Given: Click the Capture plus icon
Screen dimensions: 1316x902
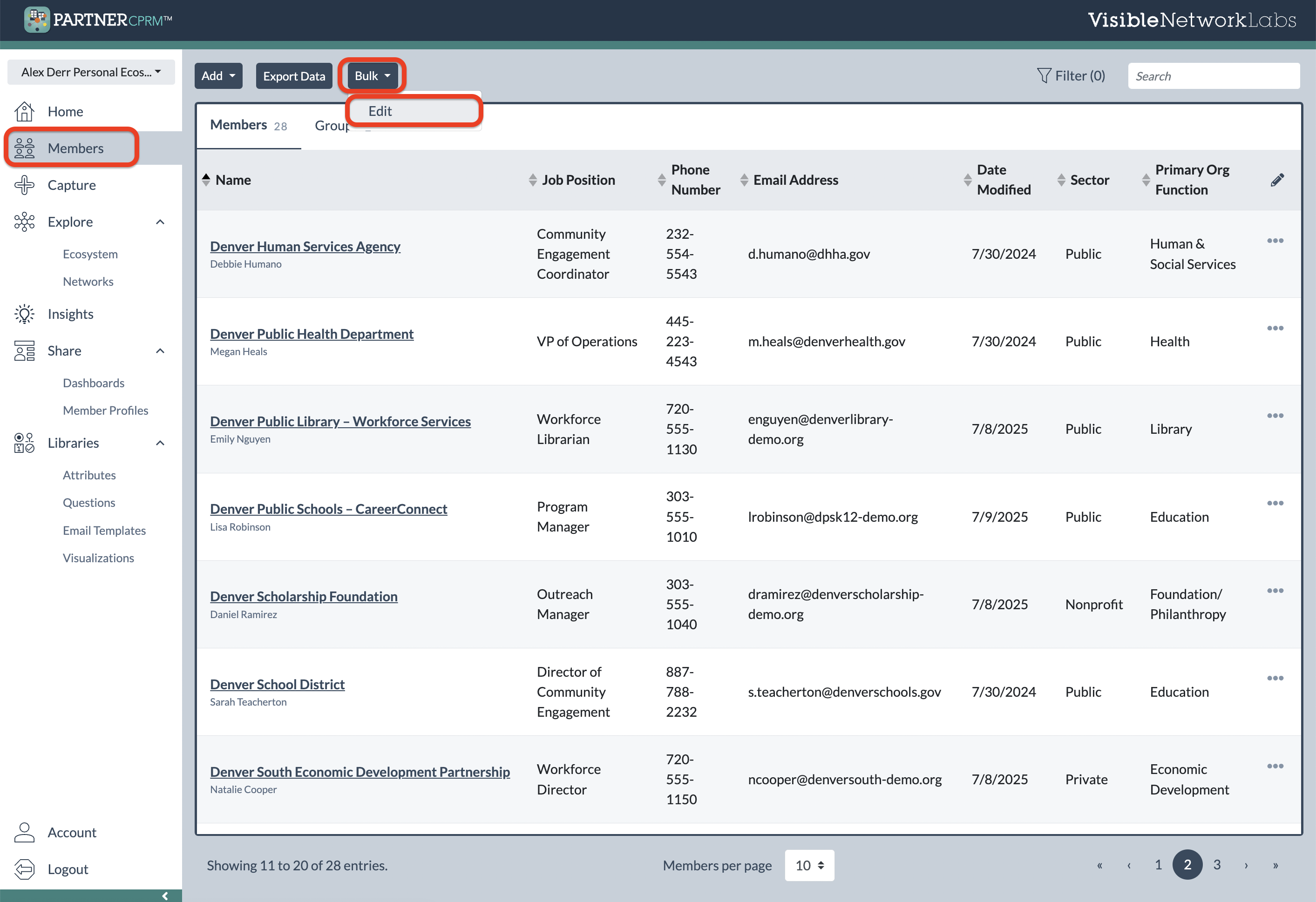Looking at the screenshot, I should point(24,185).
